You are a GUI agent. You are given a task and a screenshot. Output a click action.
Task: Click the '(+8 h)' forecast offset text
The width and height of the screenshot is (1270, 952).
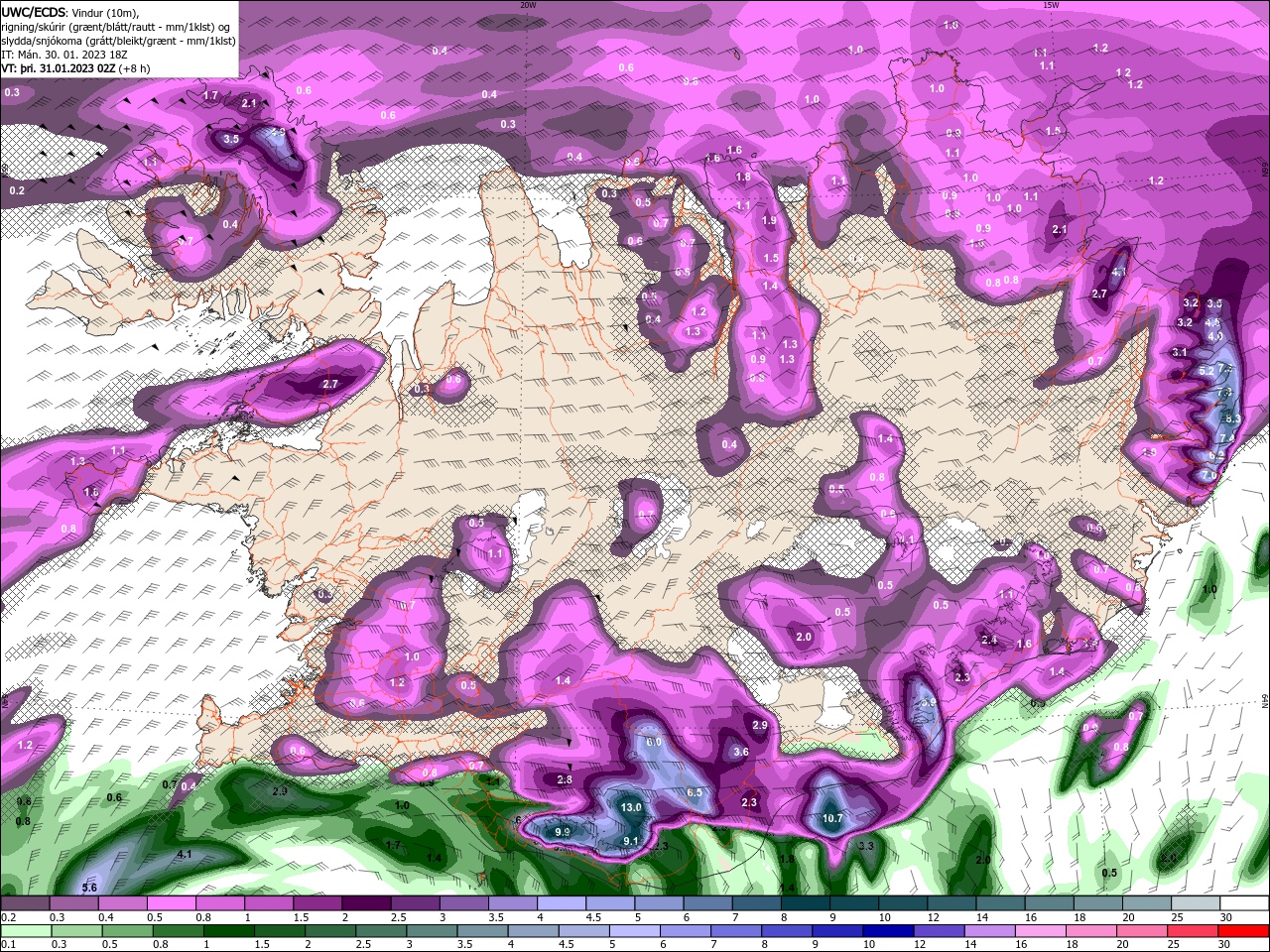[x=135, y=67]
